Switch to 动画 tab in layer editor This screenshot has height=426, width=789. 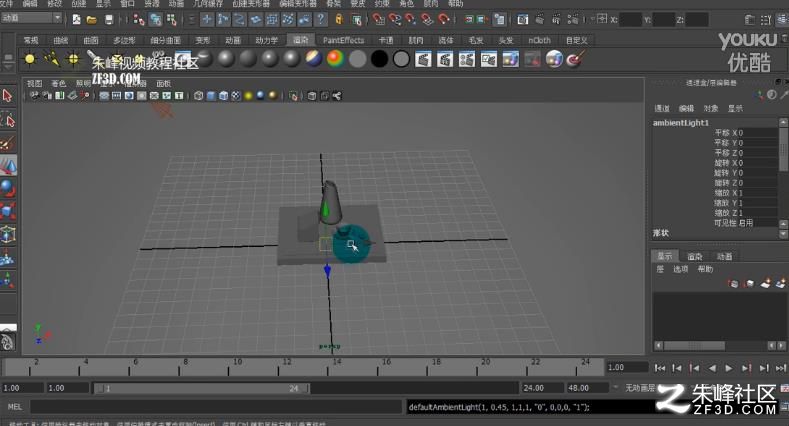point(724,257)
